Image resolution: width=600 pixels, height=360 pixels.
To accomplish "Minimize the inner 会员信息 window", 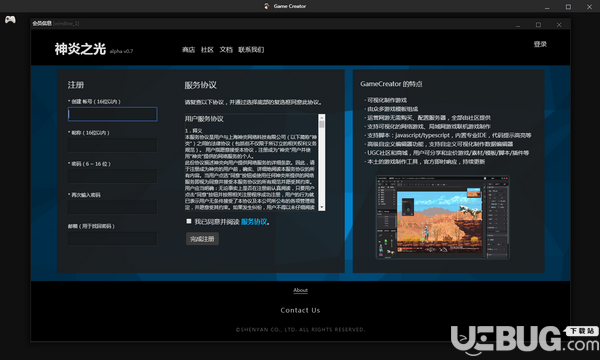I will (518, 25).
